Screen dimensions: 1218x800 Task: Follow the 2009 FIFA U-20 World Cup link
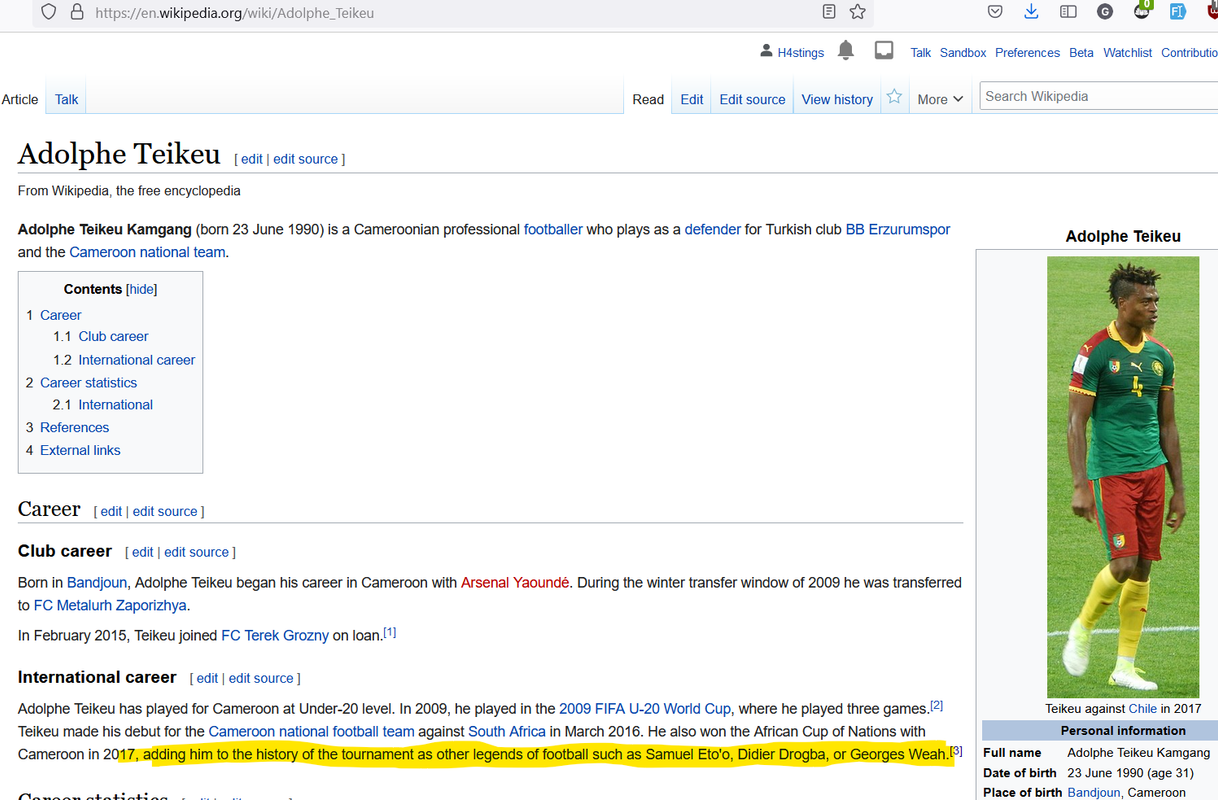pos(645,708)
